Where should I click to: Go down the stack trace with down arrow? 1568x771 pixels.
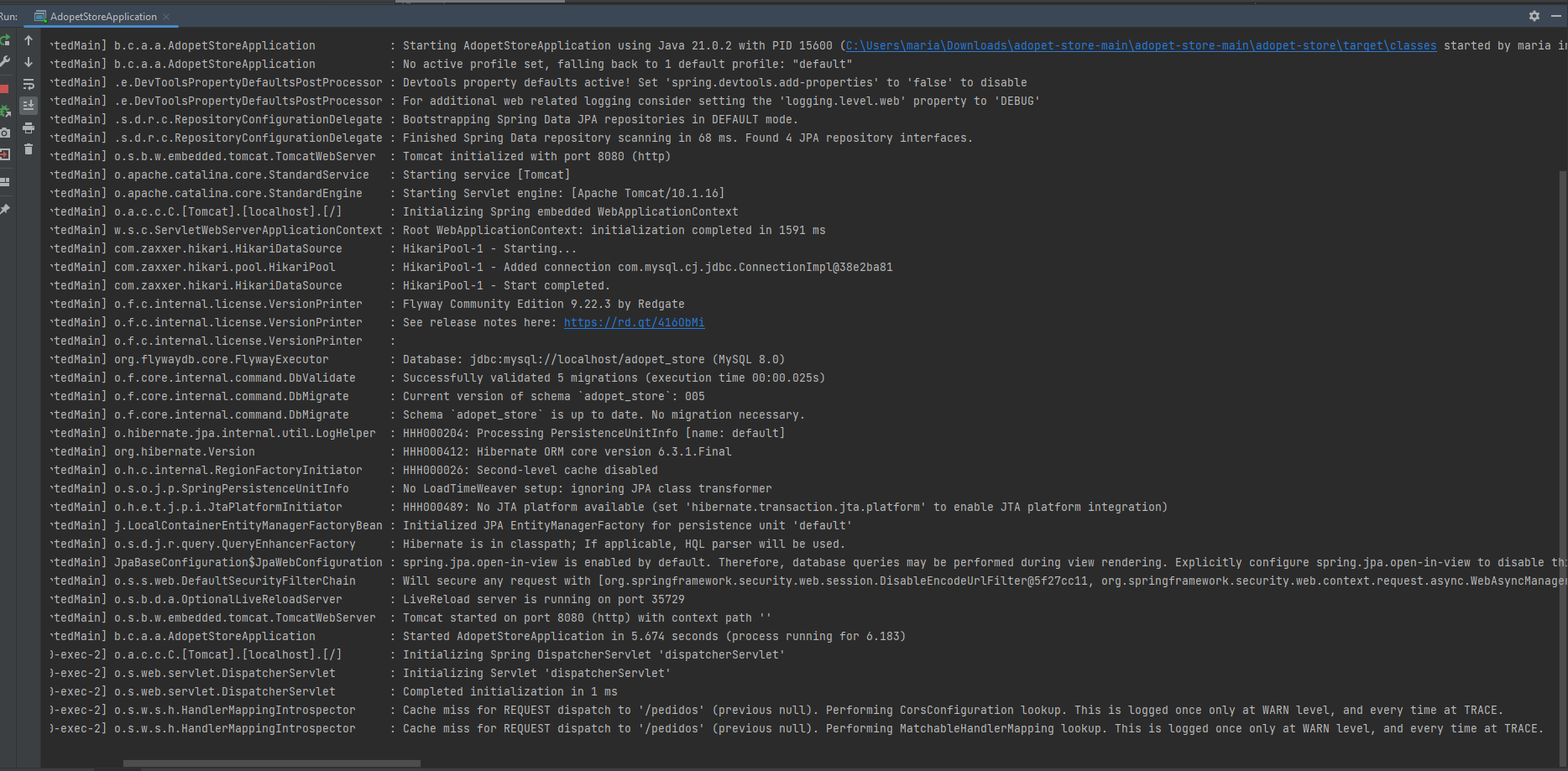(29, 62)
